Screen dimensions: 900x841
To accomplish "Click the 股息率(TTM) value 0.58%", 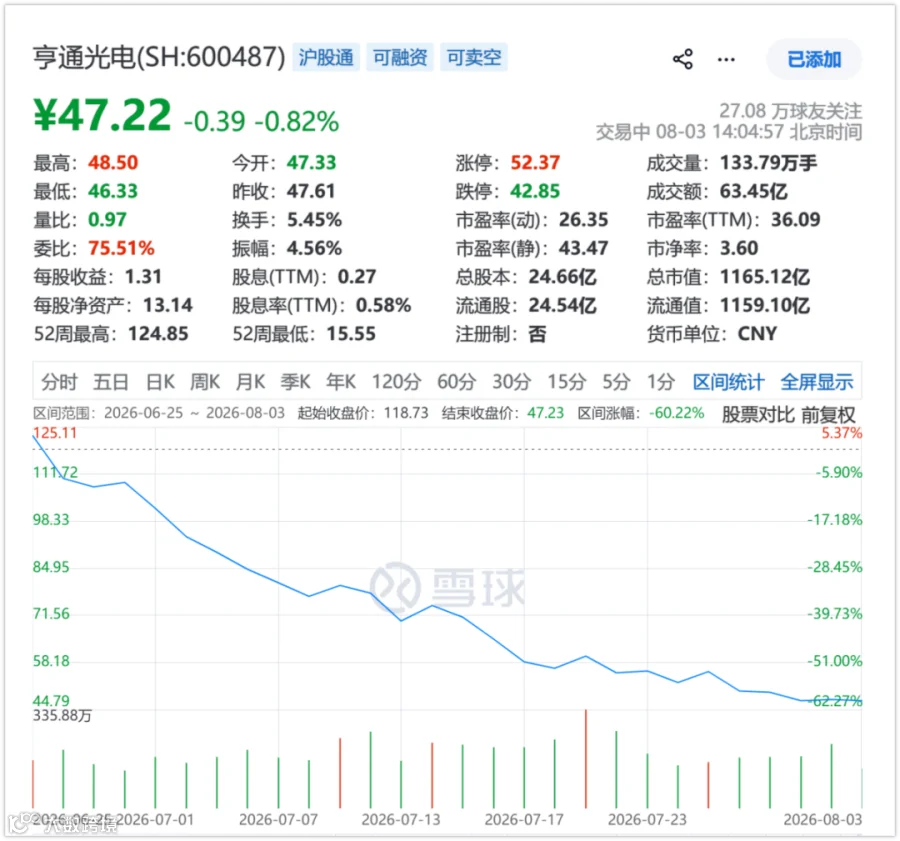I will click(x=383, y=305).
